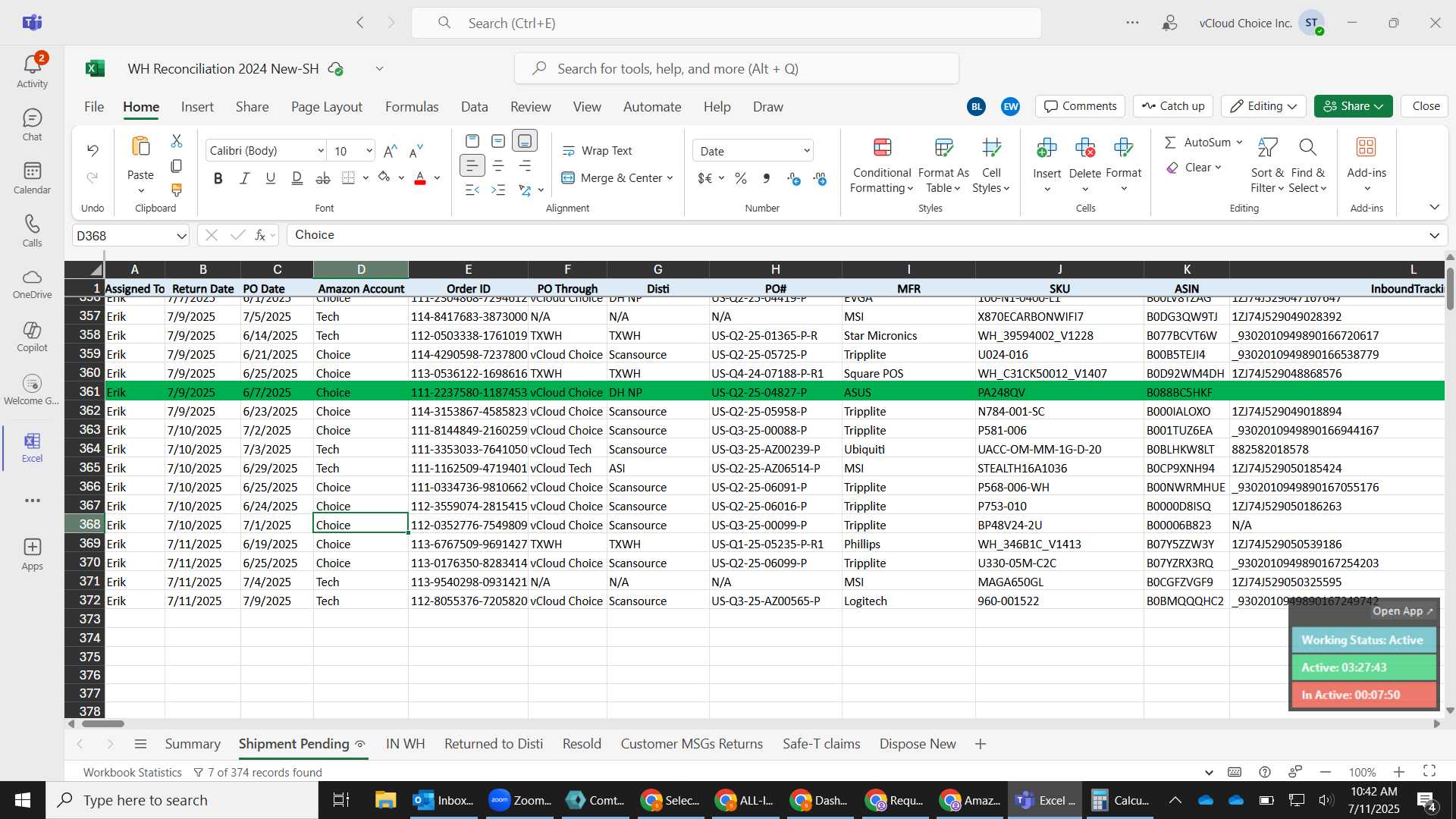This screenshot has height=819, width=1456.
Task: Click the Increase font size icon
Action: coord(391,151)
